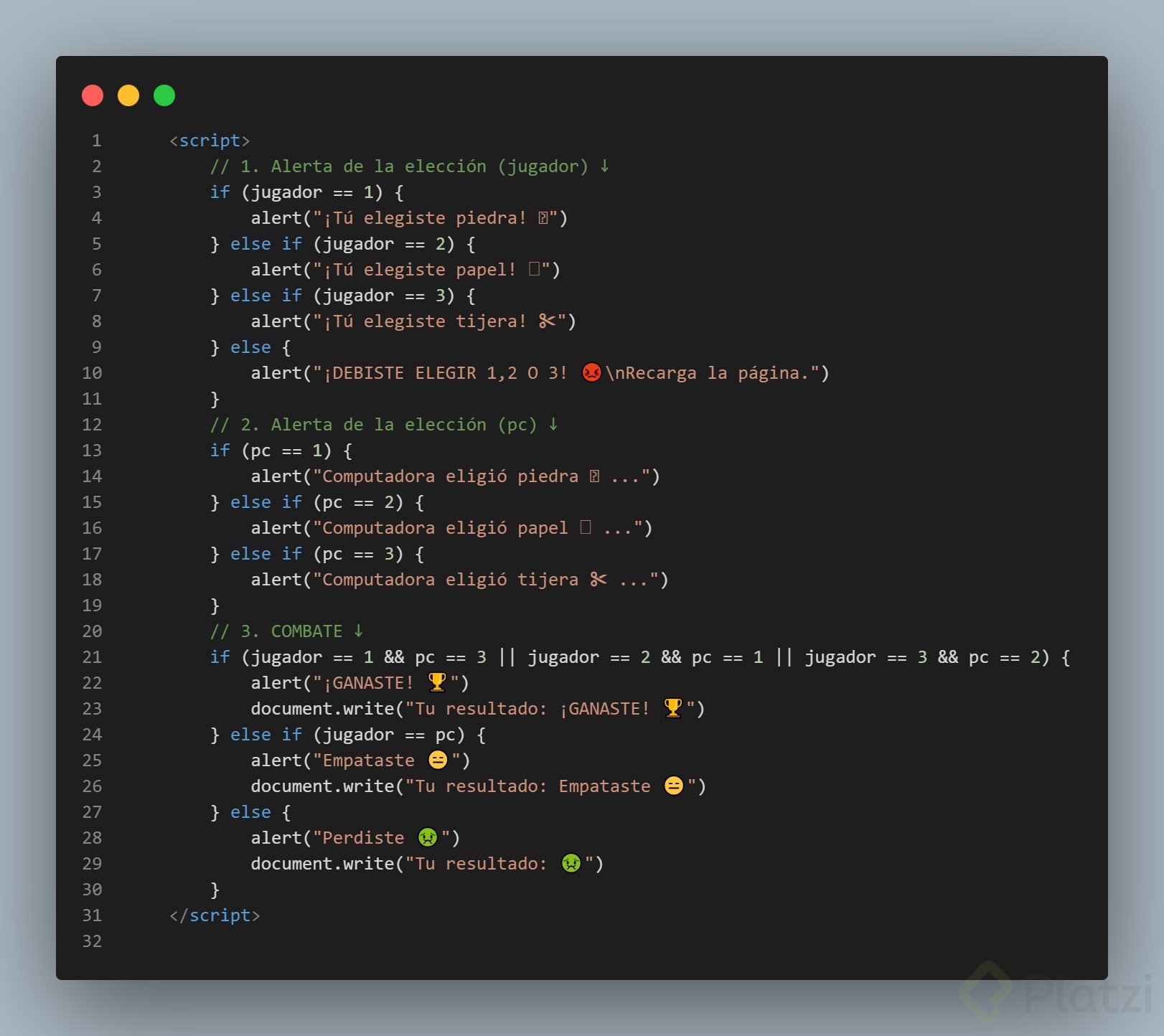Click the scissors emoji on line 8

coord(548,321)
